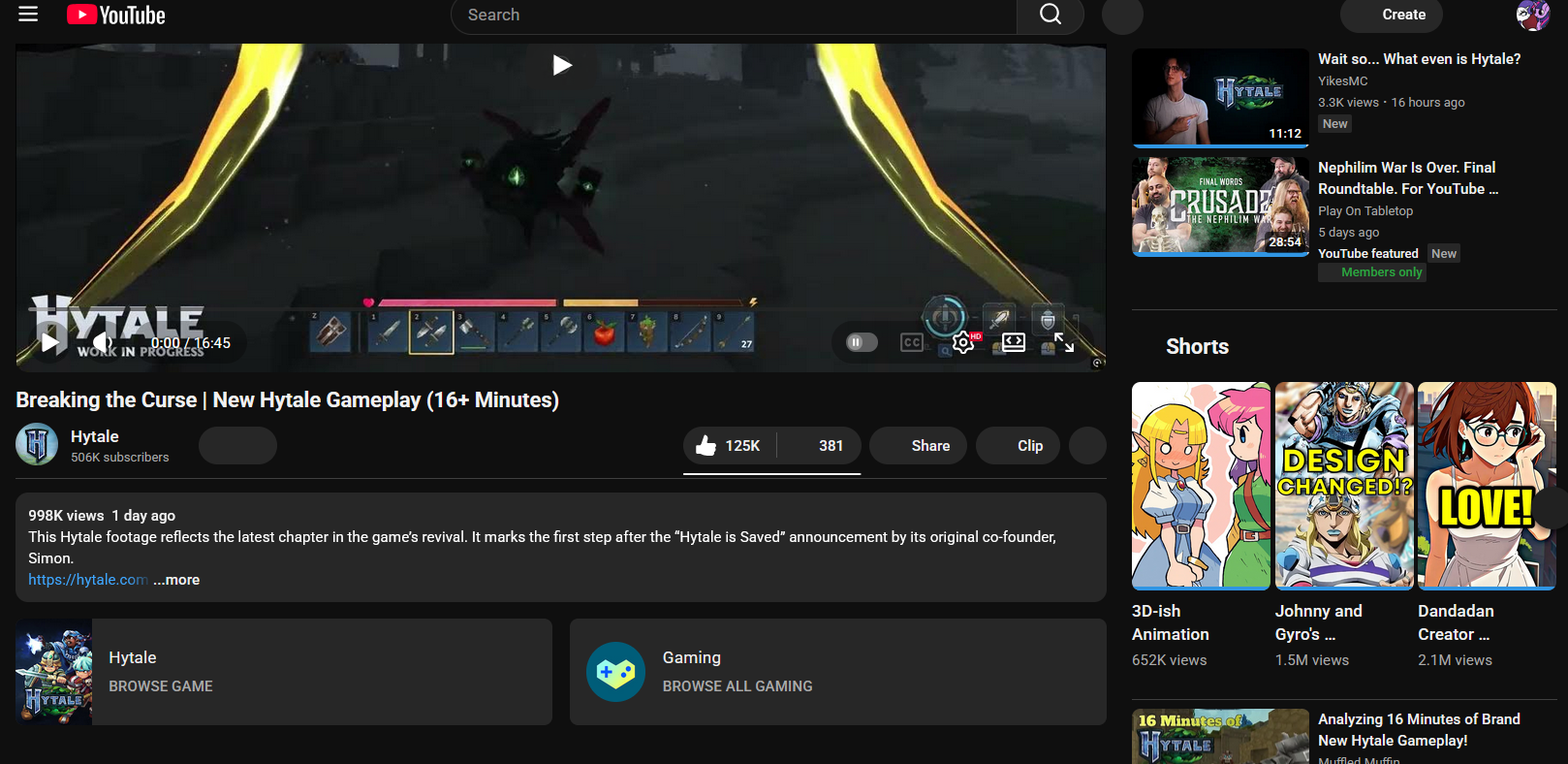1568x764 pixels.
Task: Toggle the autoplay switch in the player
Action: [x=861, y=342]
